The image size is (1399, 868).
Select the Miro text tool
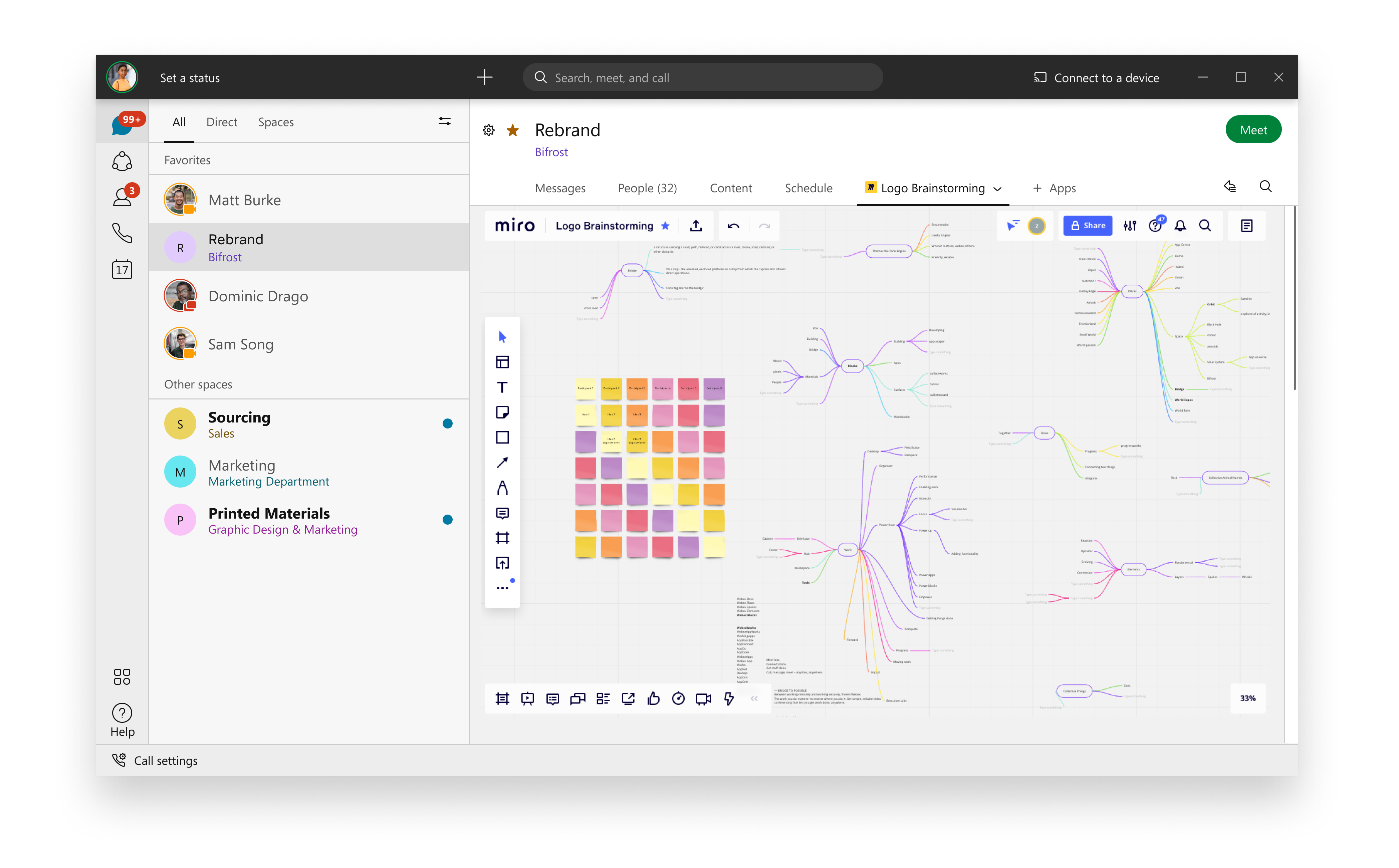502,387
